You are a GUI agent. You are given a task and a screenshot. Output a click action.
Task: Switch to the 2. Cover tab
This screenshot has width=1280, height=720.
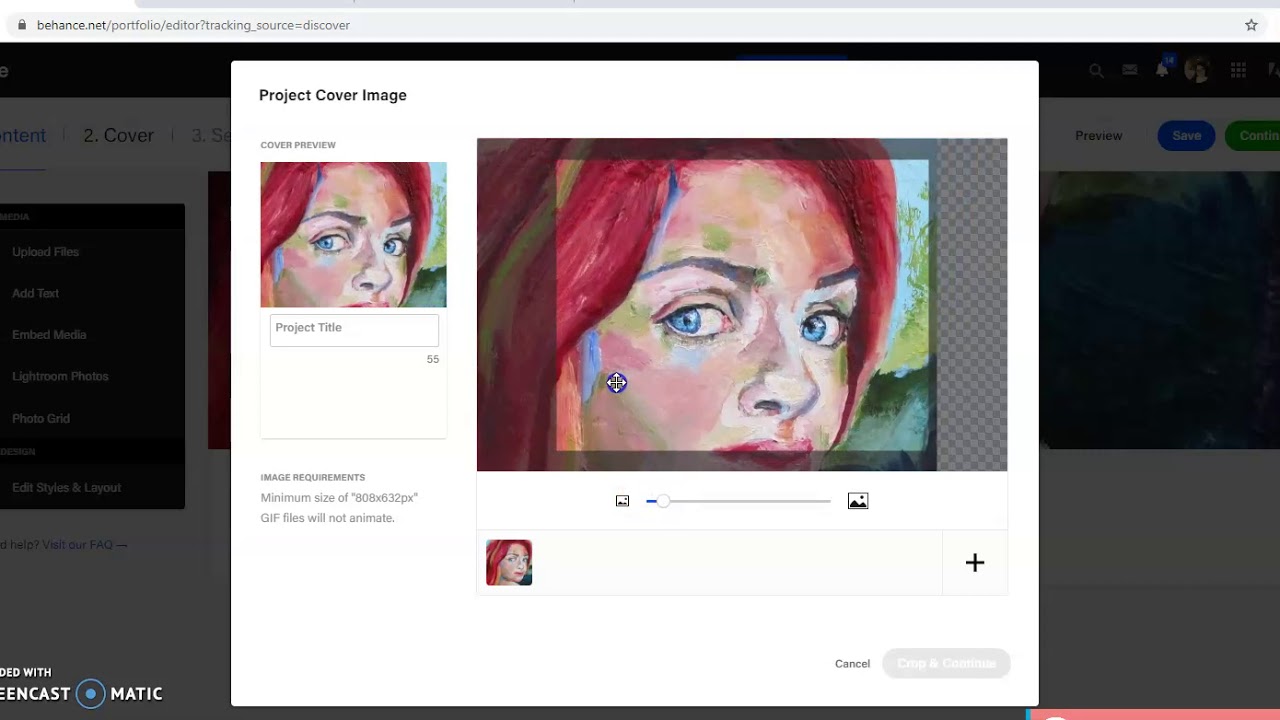pyautogui.click(x=118, y=135)
